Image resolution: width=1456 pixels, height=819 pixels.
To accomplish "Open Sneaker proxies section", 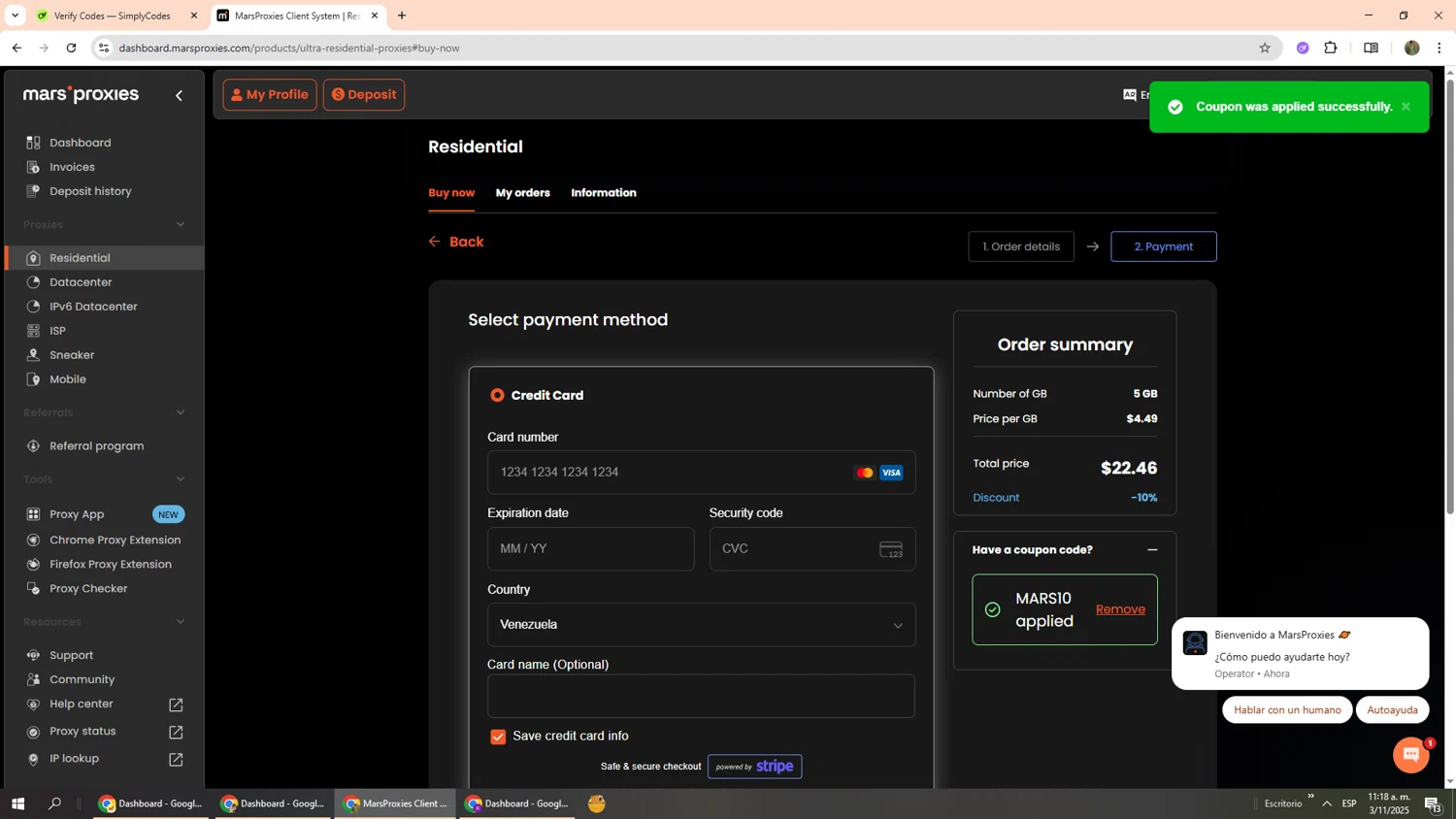I will 72,355.
